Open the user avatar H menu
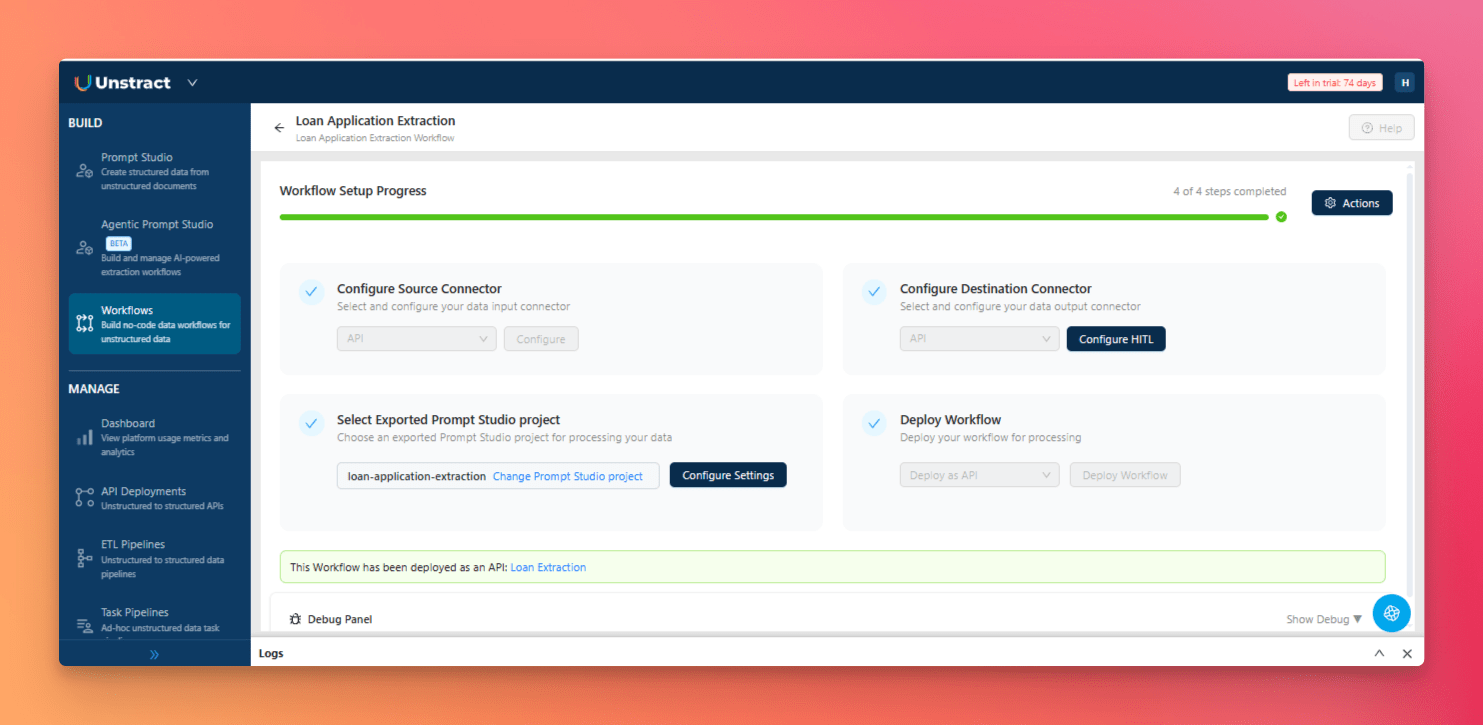This screenshot has height=725, width=1483. [1404, 83]
